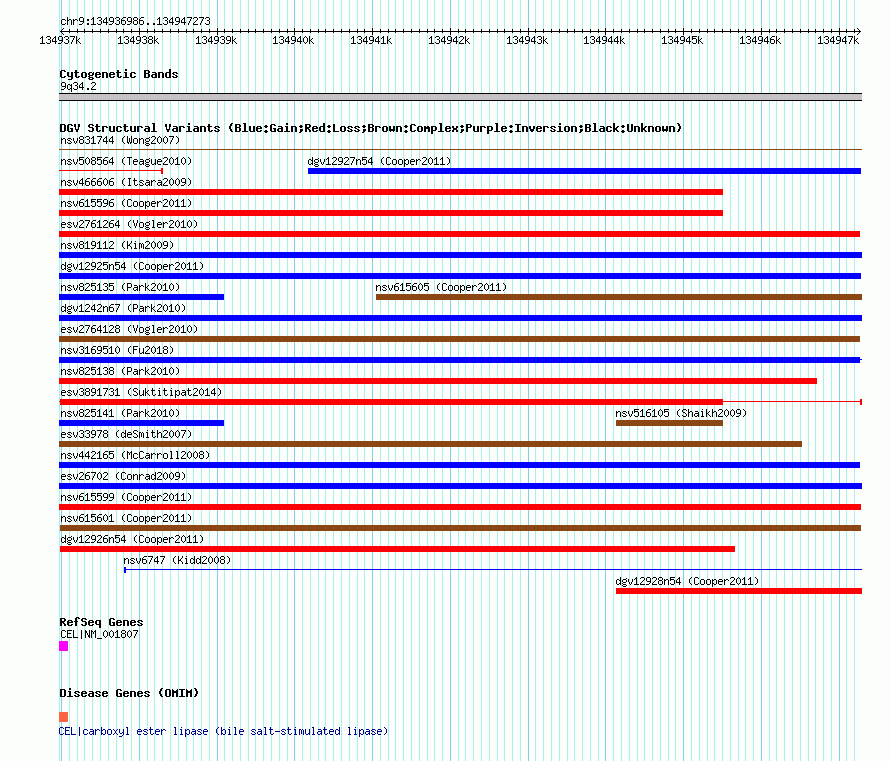
Task: Open esv2761264 (Vogler2010) variant label
Action: point(129,224)
